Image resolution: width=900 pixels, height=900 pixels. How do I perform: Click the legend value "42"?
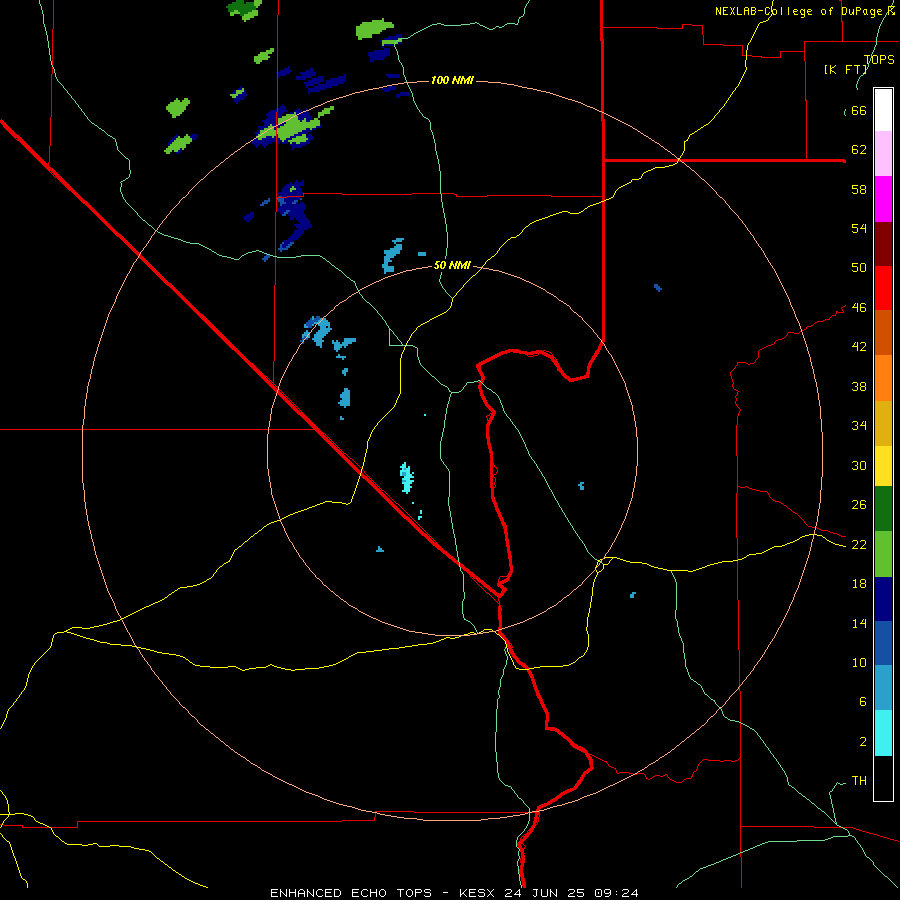[x=859, y=346]
